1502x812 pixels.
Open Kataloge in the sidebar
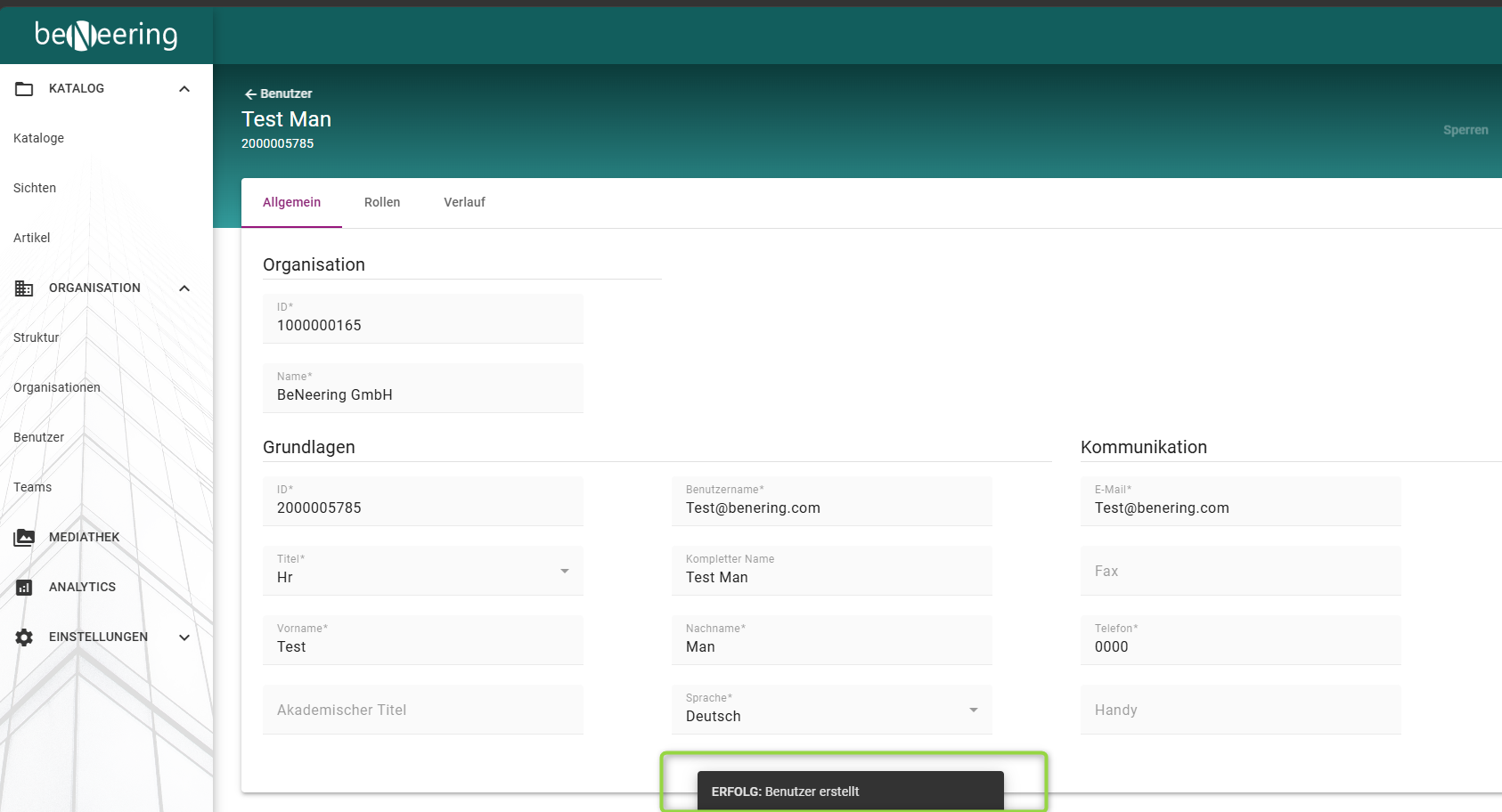[39, 139]
